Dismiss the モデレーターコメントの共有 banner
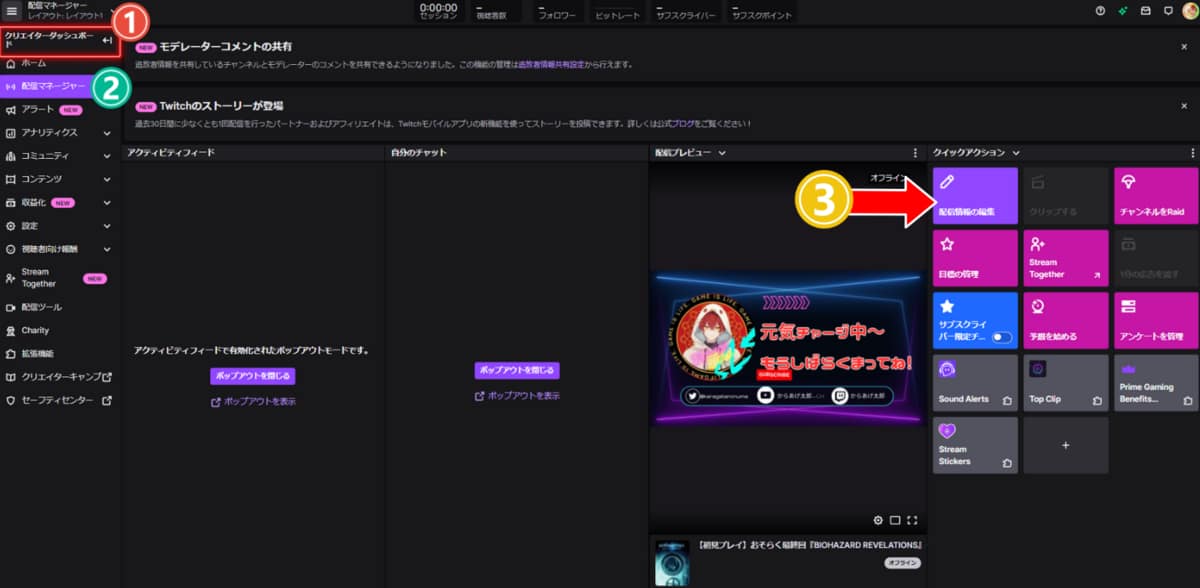The image size is (1200, 588). (1184, 47)
